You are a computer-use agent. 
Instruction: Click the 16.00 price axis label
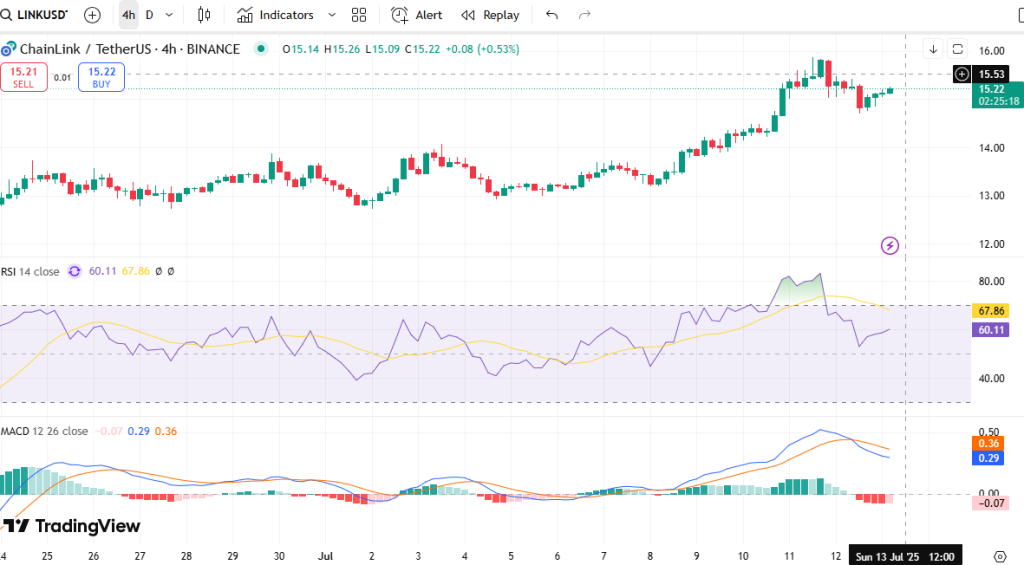point(991,51)
